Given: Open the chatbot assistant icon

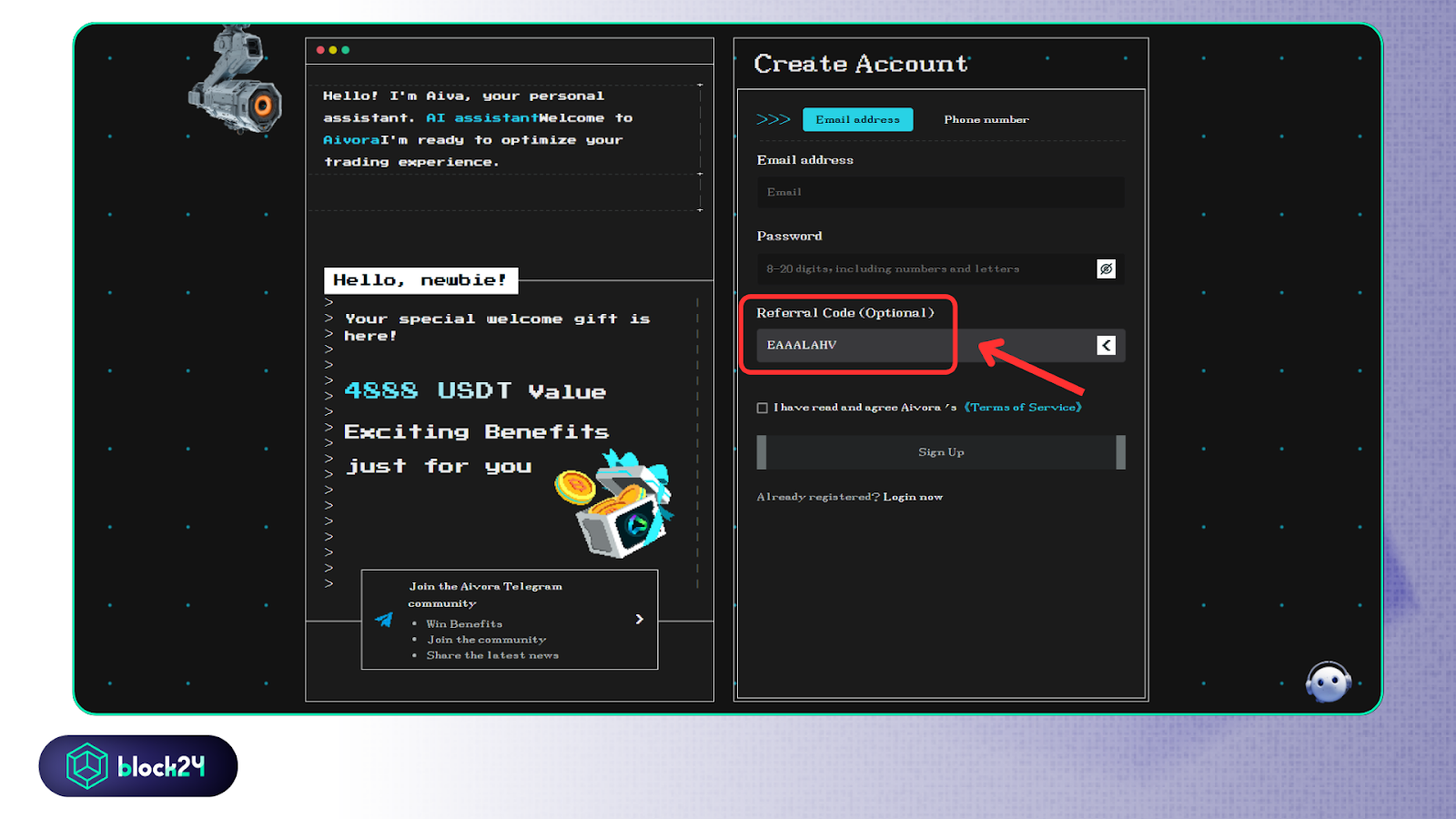Looking at the screenshot, I should click(1328, 682).
